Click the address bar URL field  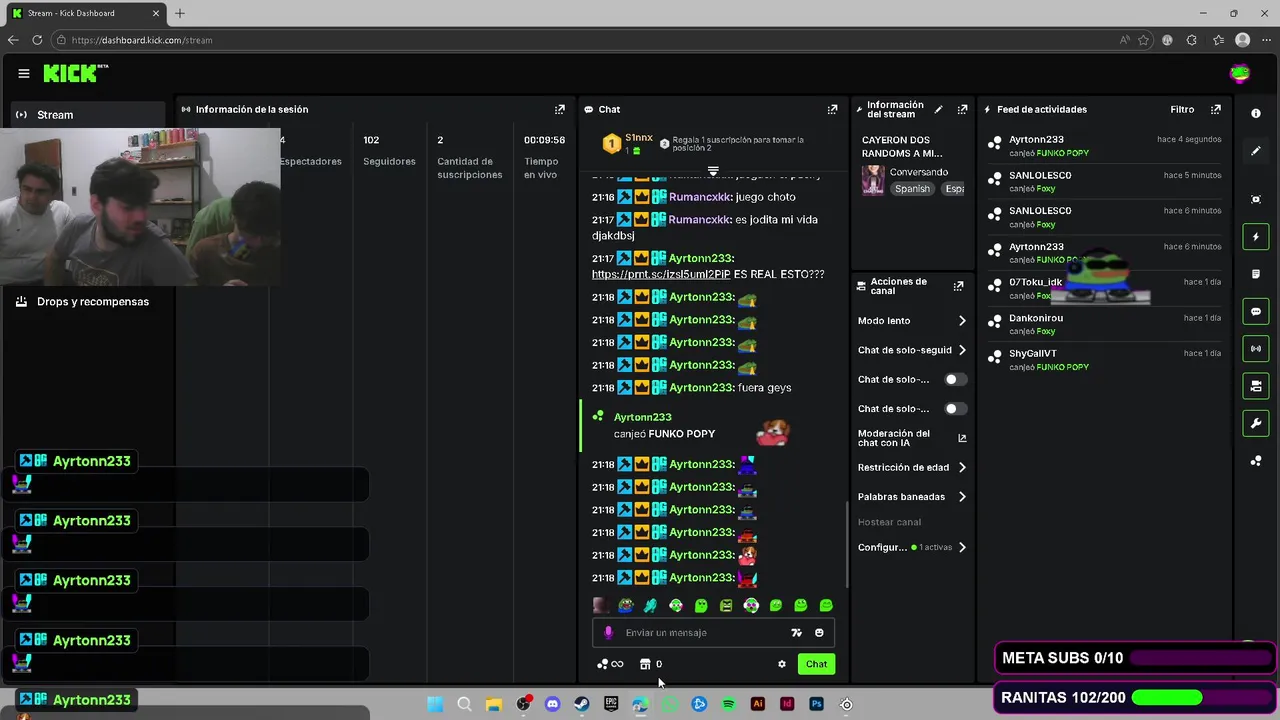[580, 40]
